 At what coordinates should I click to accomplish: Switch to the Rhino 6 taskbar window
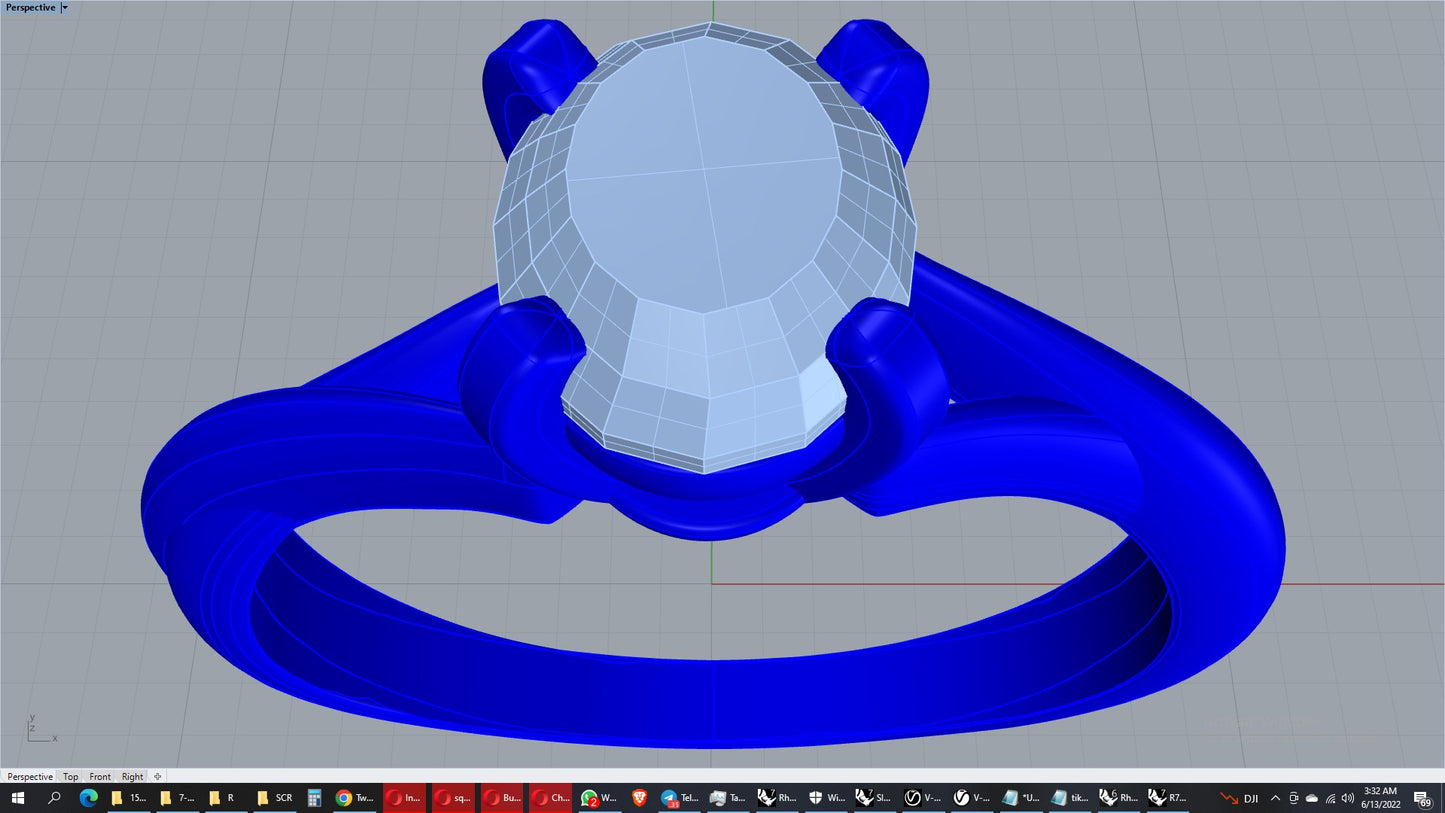click(1118, 798)
